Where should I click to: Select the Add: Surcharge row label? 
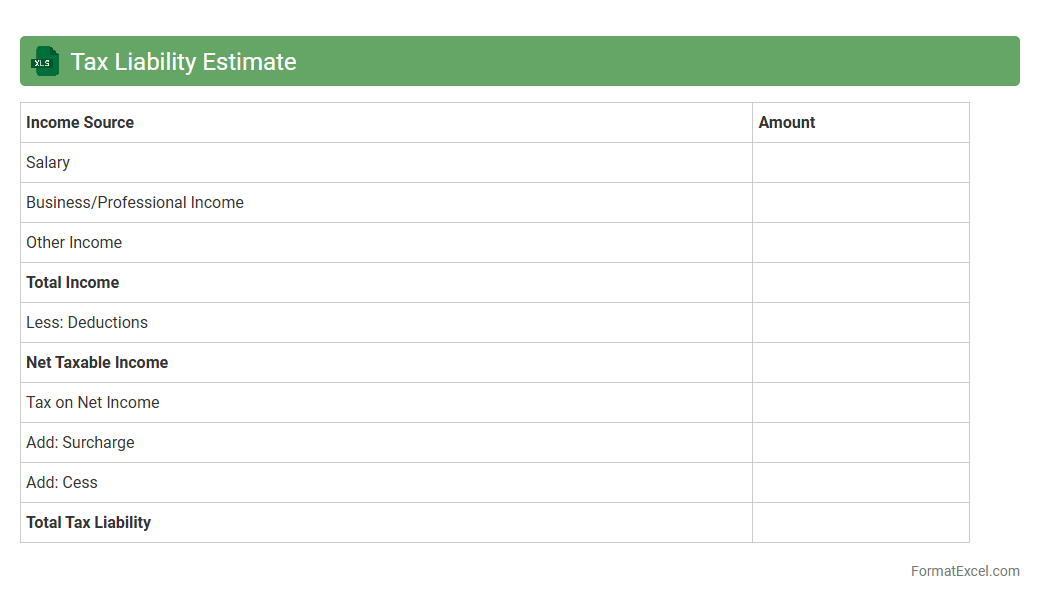click(x=80, y=442)
